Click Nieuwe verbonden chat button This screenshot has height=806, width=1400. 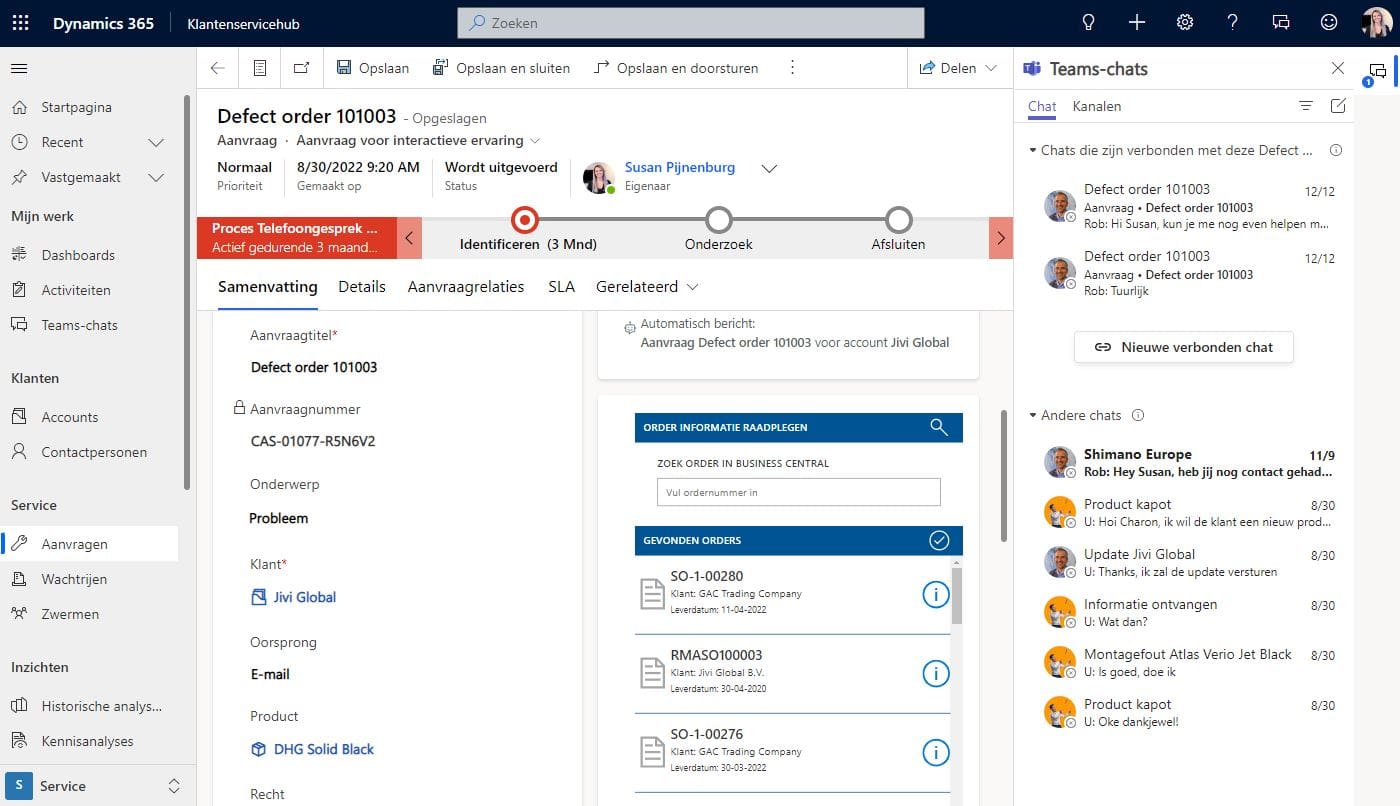[x=1184, y=347]
